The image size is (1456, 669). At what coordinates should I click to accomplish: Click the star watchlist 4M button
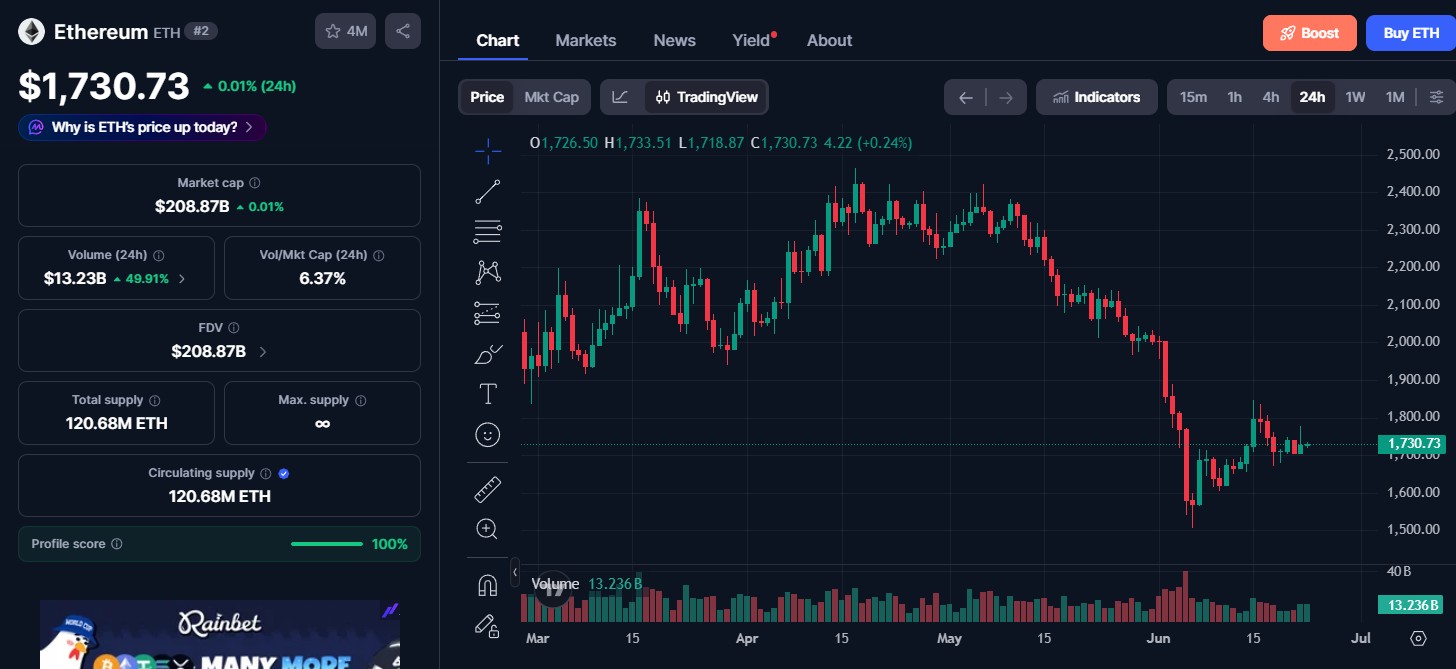(347, 31)
